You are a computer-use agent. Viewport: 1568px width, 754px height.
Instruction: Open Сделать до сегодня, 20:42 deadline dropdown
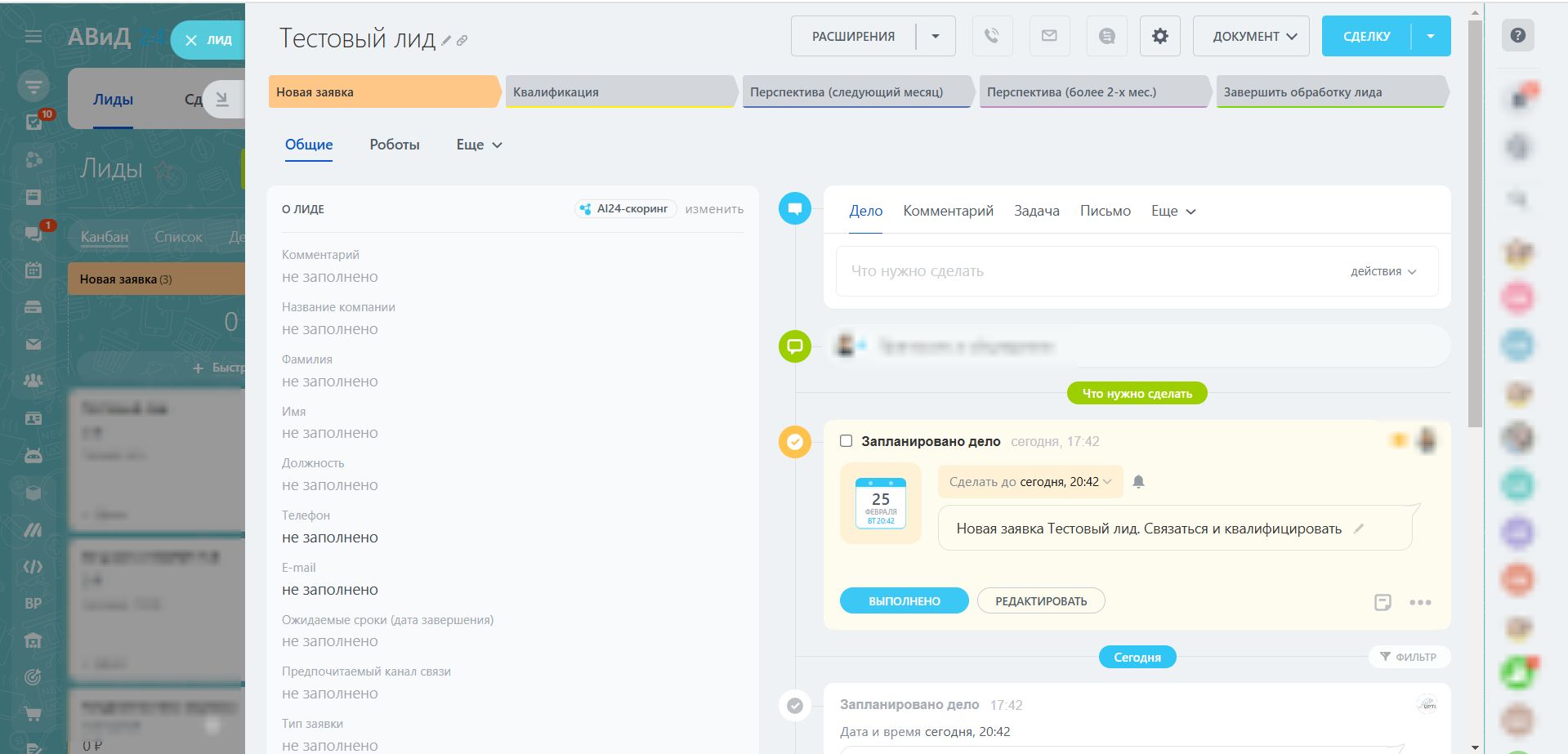pyautogui.click(x=1030, y=482)
